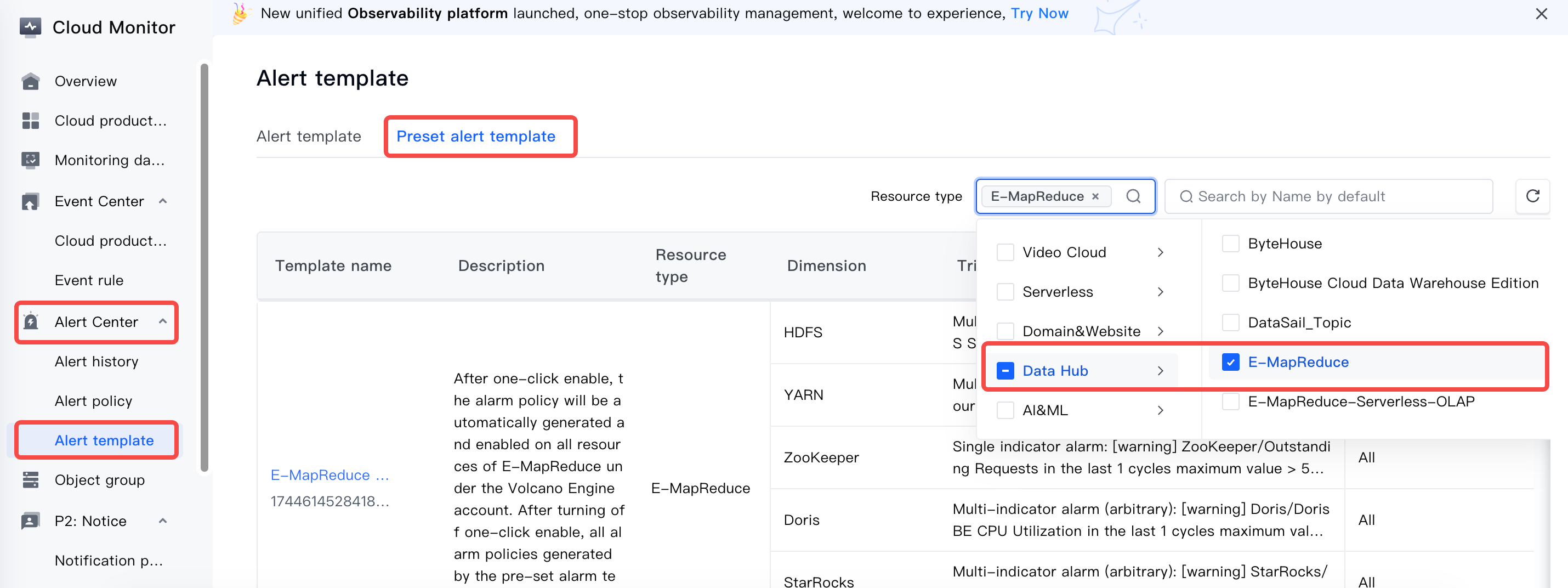Viewport: 1568px width, 588px height.
Task: Click magnifier icon in name search field
Action: [1186, 196]
